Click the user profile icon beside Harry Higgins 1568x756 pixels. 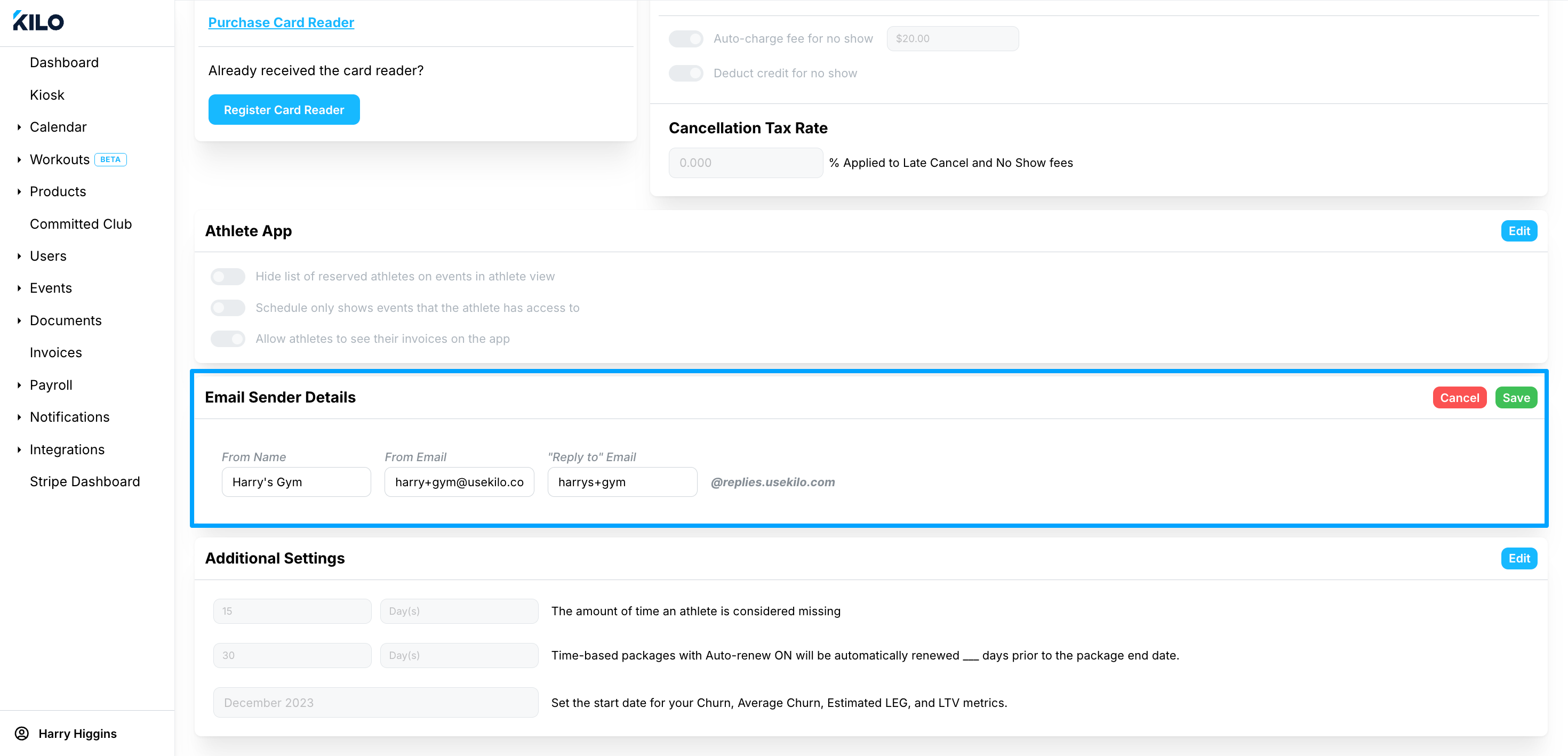(x=22, y=734)
